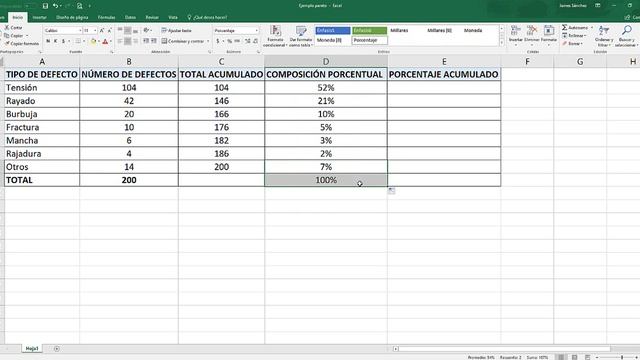Enable Ajustar texto wrap
This screenshot has height=360, width=640.
(176, 31)
